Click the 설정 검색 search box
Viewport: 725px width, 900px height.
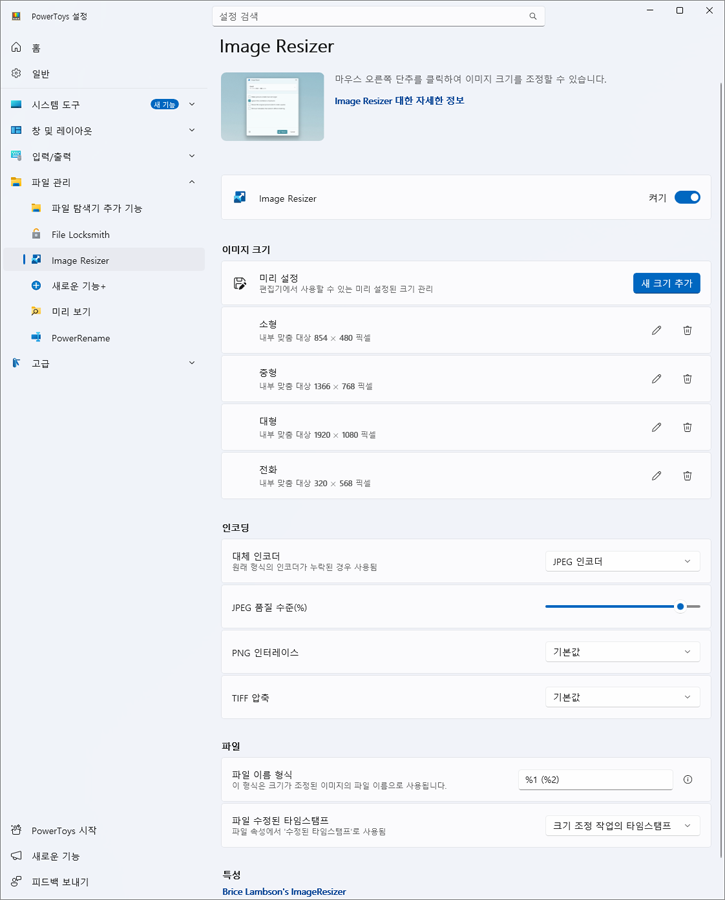(378, 16)
